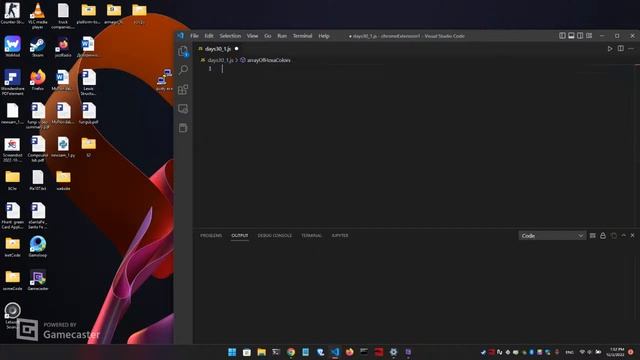
Task: Close the bottom panel
Action: (632, 236)
